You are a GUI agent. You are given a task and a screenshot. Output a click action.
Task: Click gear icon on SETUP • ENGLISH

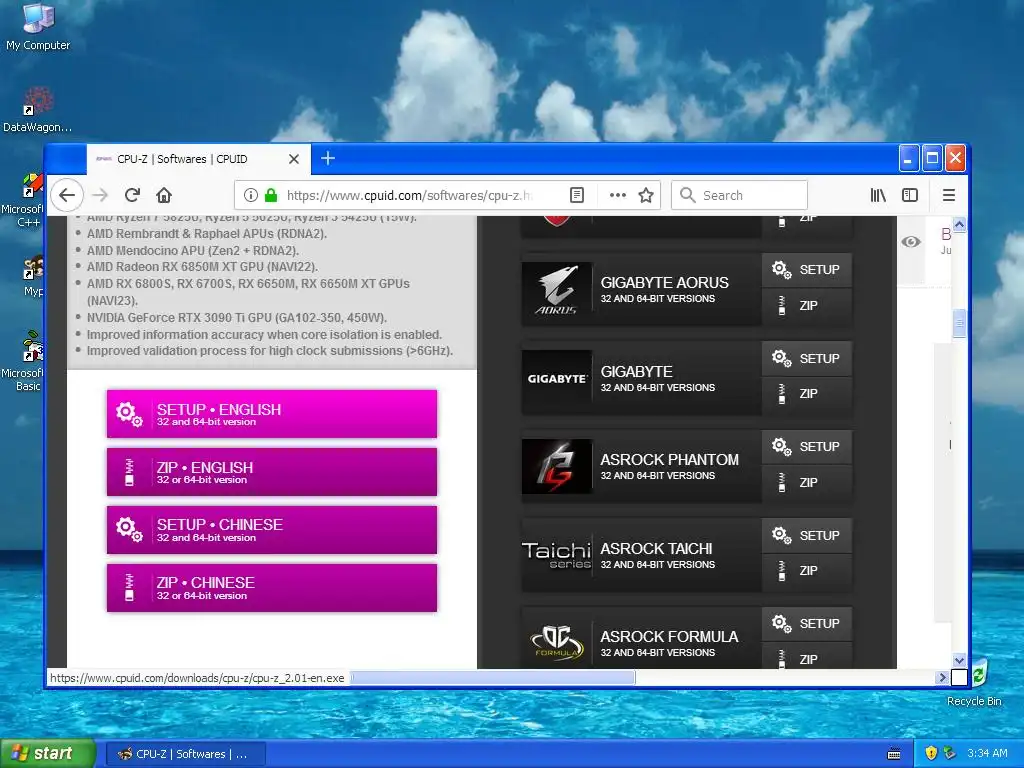tap(129, 414)
